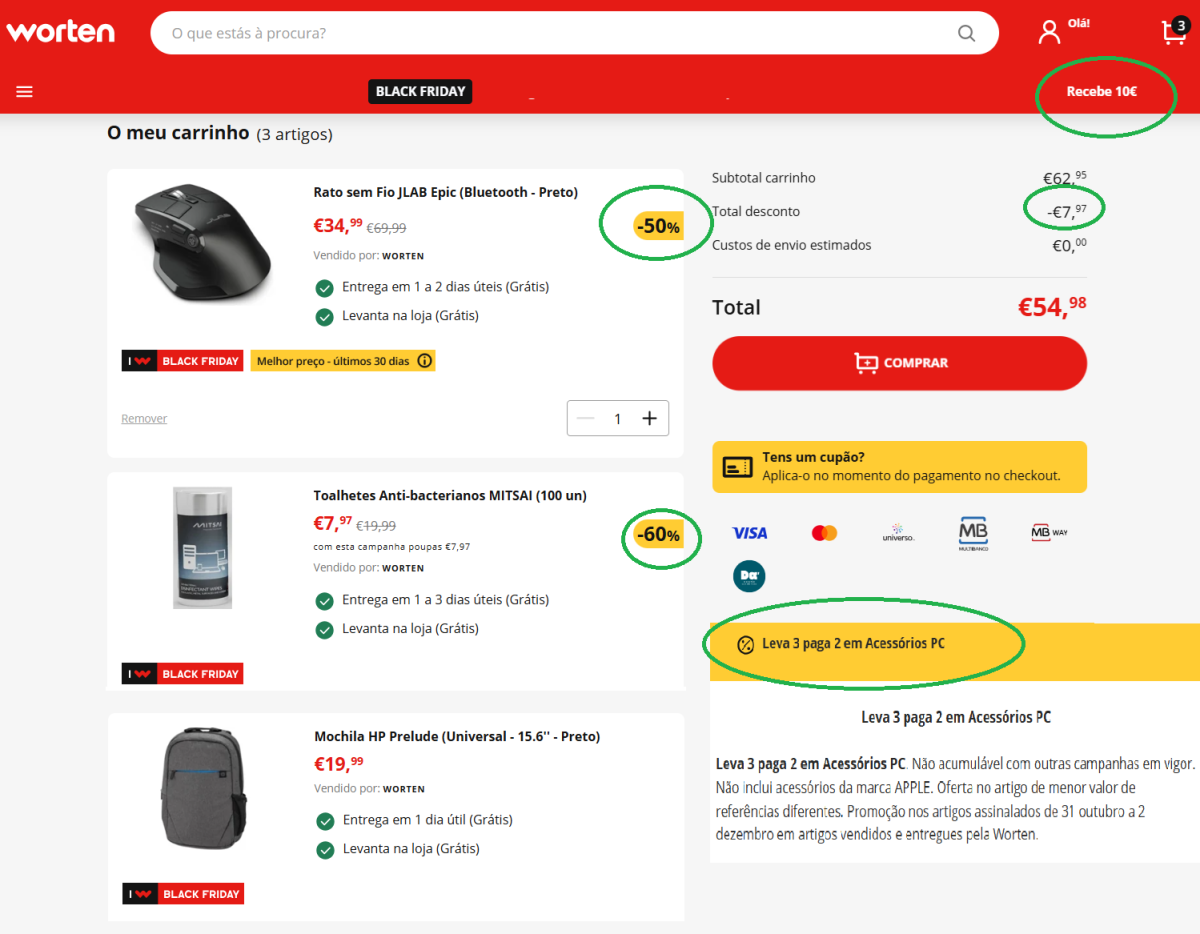Viewport: 1200px width, 934px height.
Task: Increase JLAB mouse quantity with plus
Action: [x=649, y=418]
